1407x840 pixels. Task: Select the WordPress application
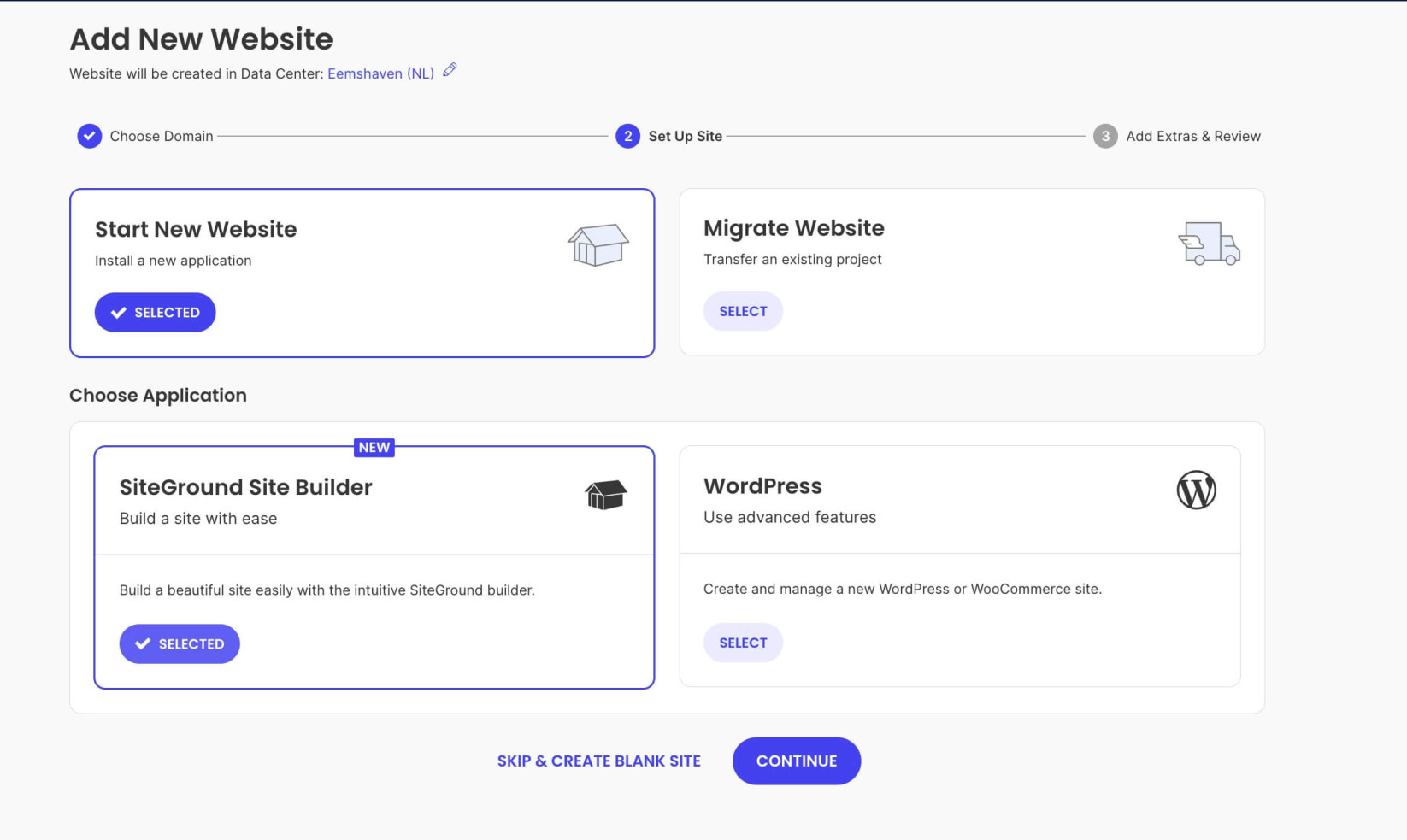click(743, 643)
